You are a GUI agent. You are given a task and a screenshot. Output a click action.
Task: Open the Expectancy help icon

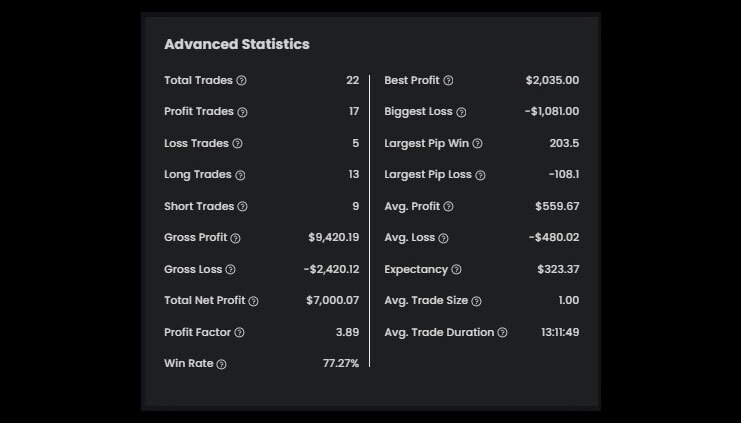tap(456, 270)
